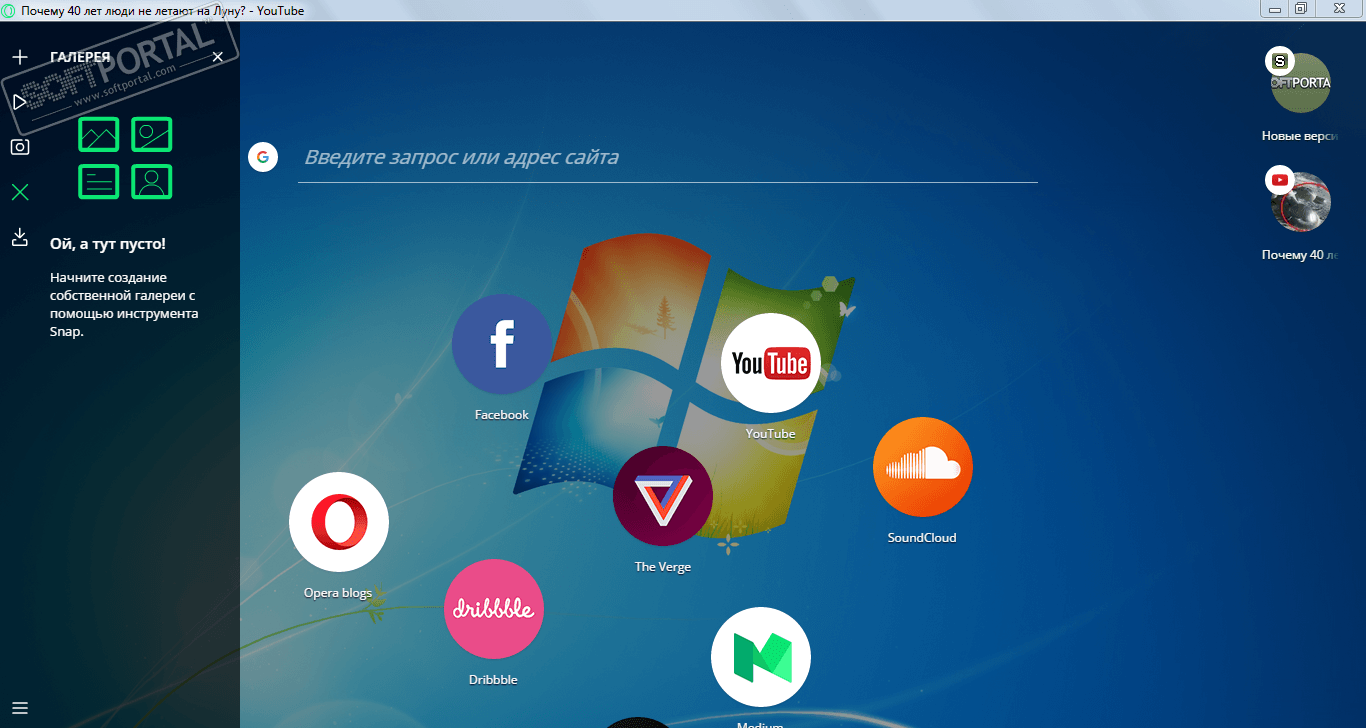
Task: Switch to the YouTube video tab bubble
Action: coord(1301,201)
